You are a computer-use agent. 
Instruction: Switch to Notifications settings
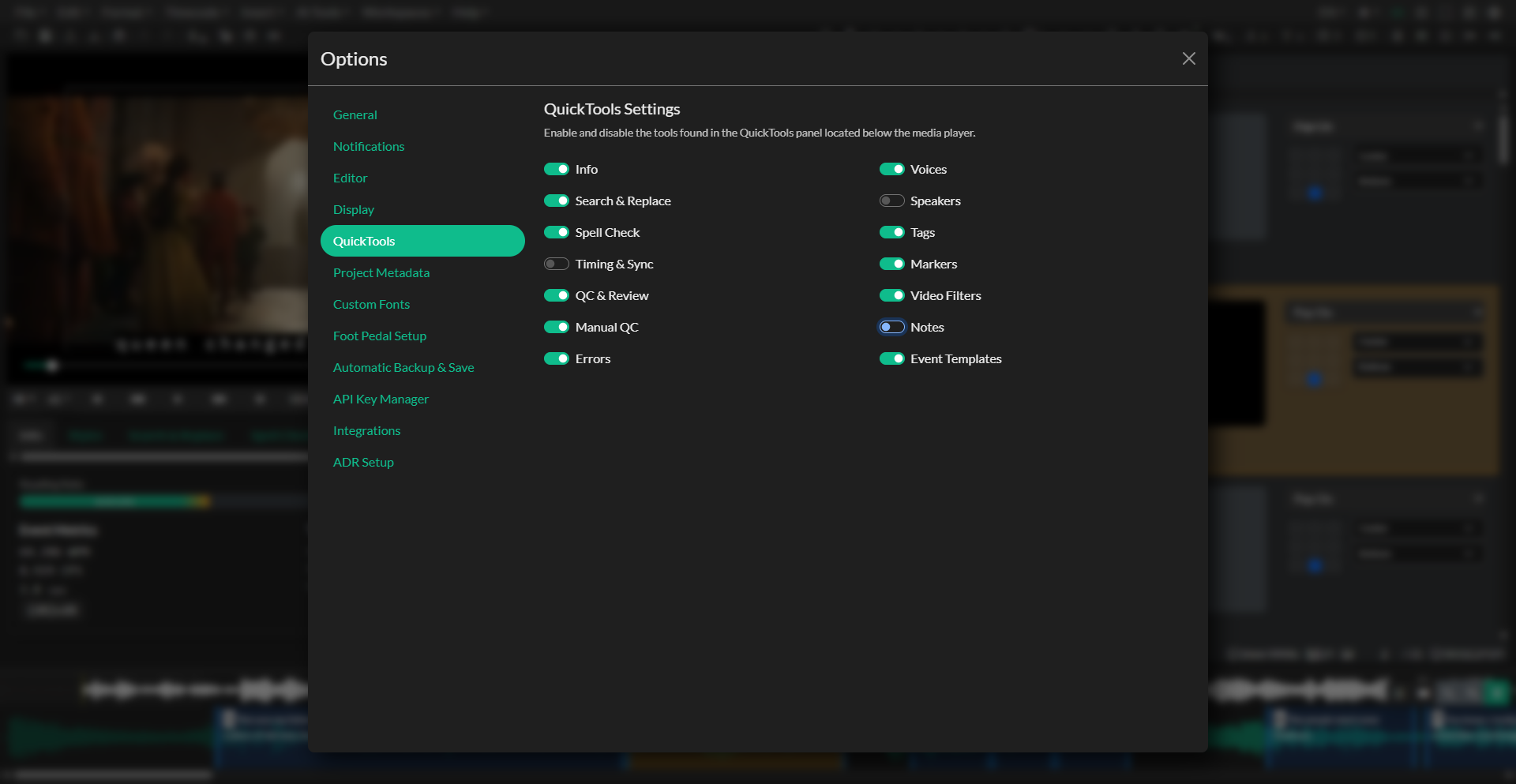click(369, 146)
